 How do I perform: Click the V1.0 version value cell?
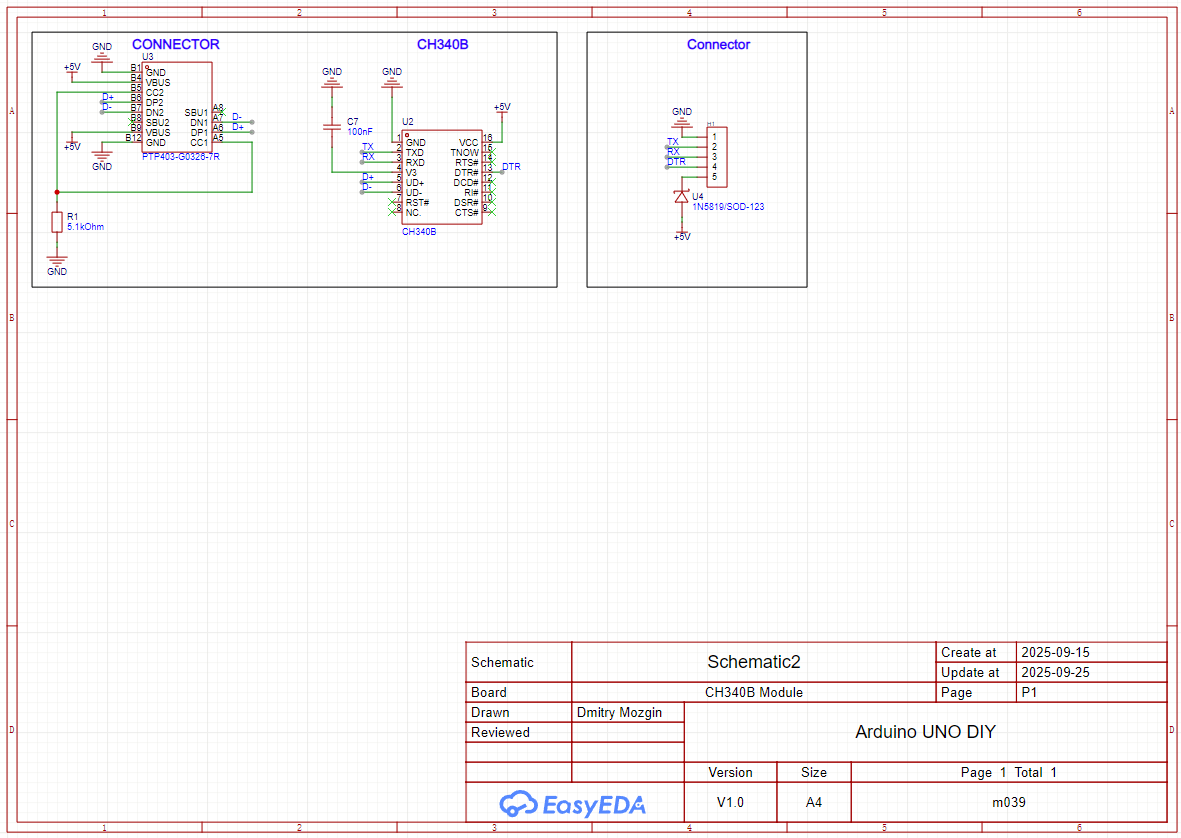[730, 802]
